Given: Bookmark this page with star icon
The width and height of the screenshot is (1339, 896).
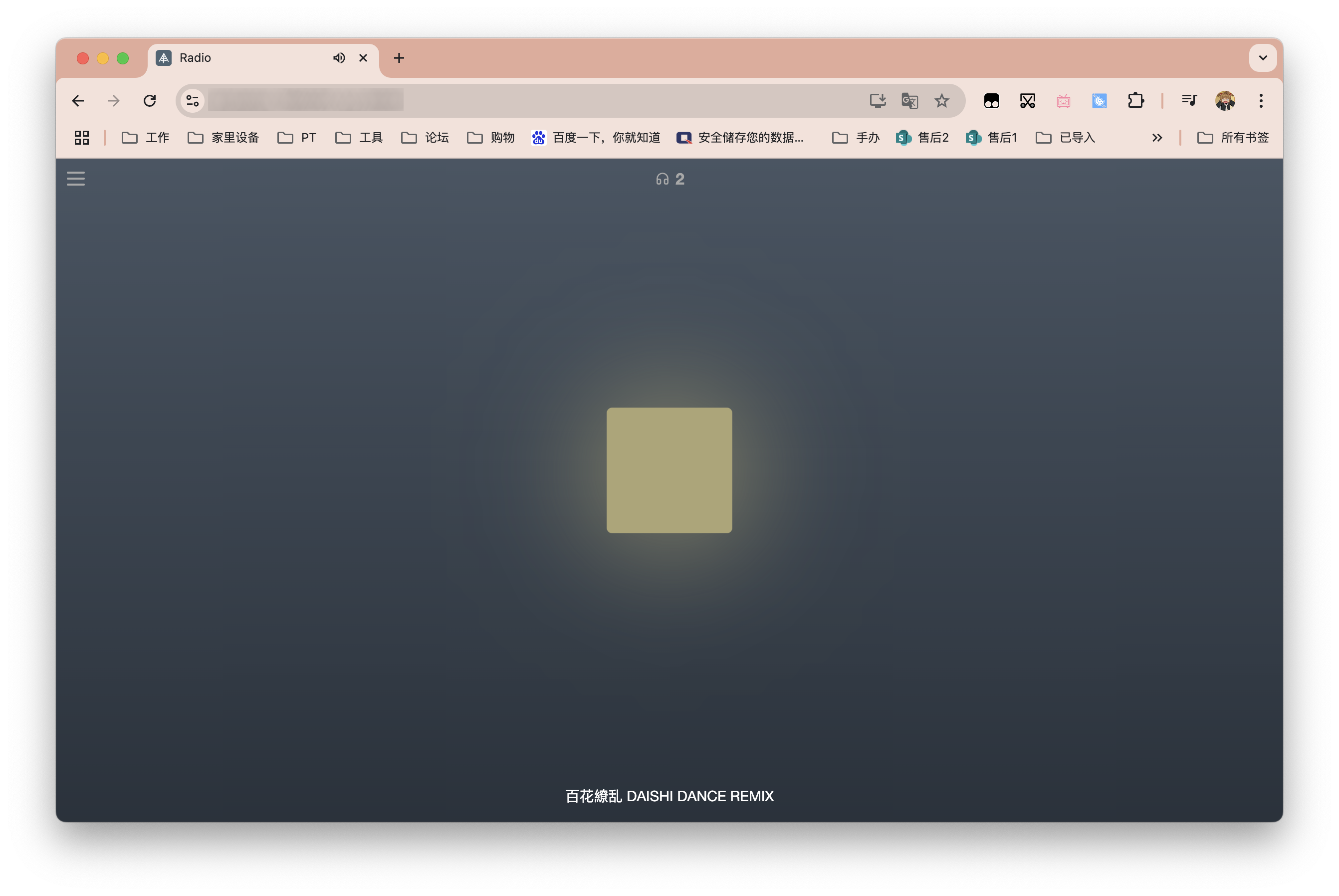Looking at the screenshot, I should tap(941, 101).
